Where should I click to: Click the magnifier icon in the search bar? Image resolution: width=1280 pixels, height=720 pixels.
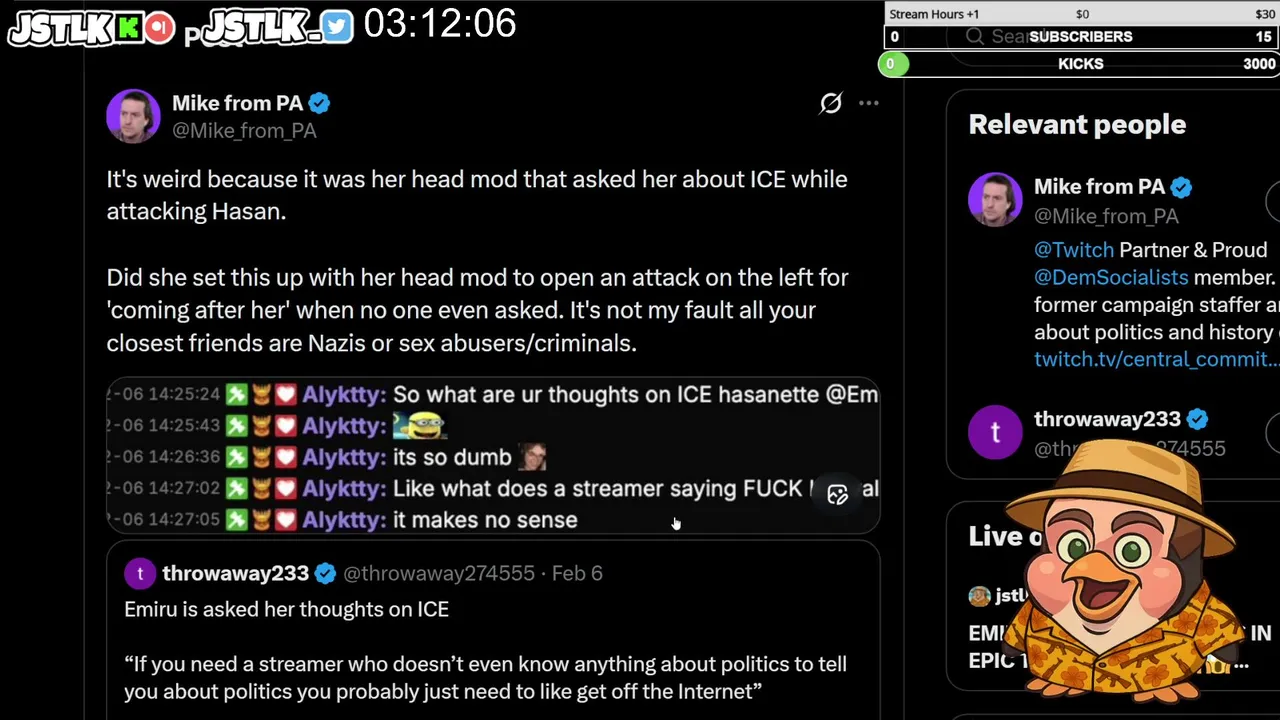[975, 37]
